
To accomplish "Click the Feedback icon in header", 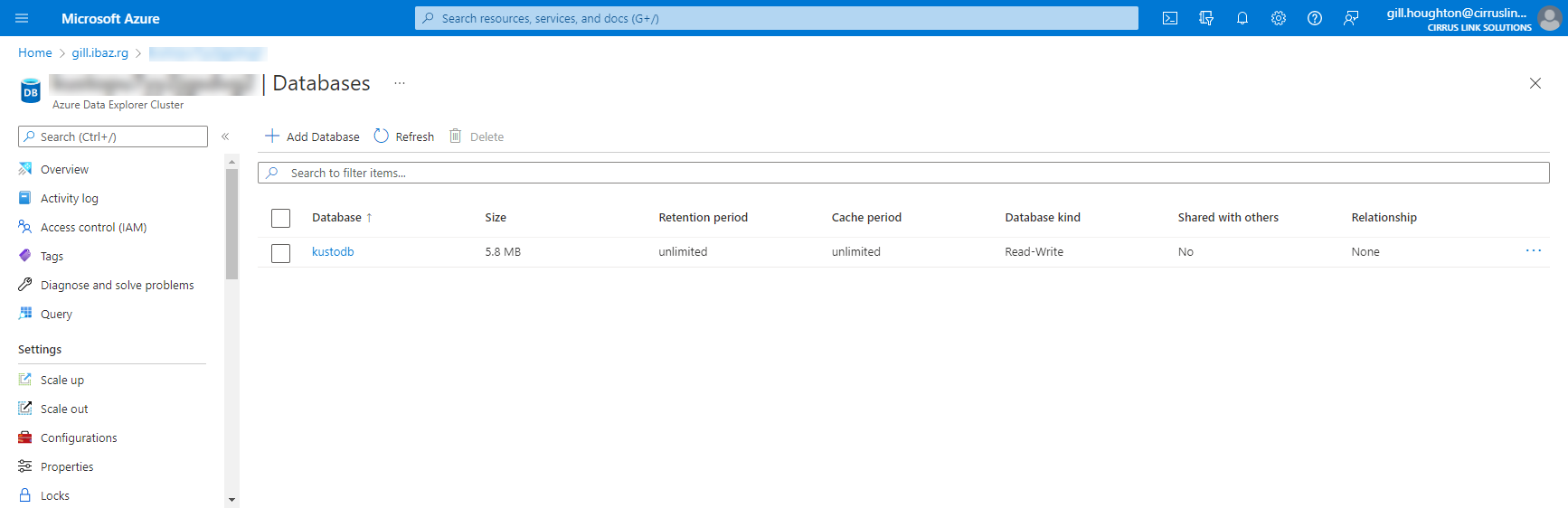I will [1350, 18].
